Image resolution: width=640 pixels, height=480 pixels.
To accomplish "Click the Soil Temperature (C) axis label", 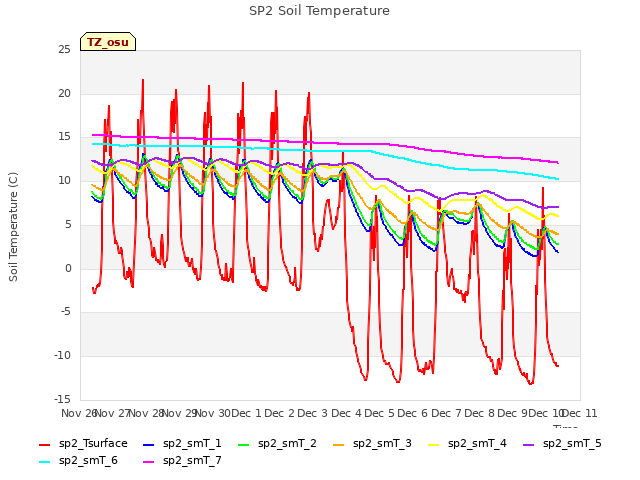I will [13, 227].
